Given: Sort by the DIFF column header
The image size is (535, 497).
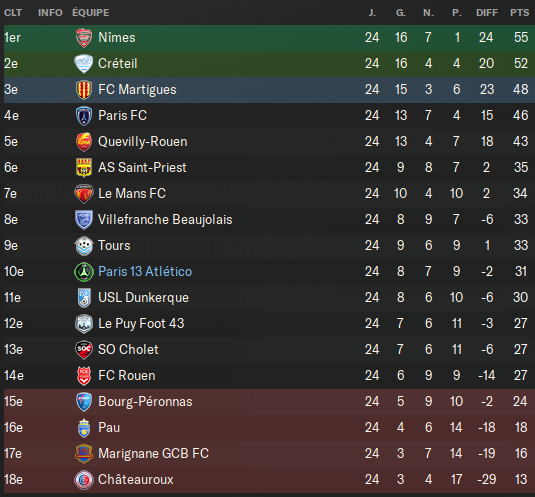Looking at the screenshot, I should click(x=487, y=13).
